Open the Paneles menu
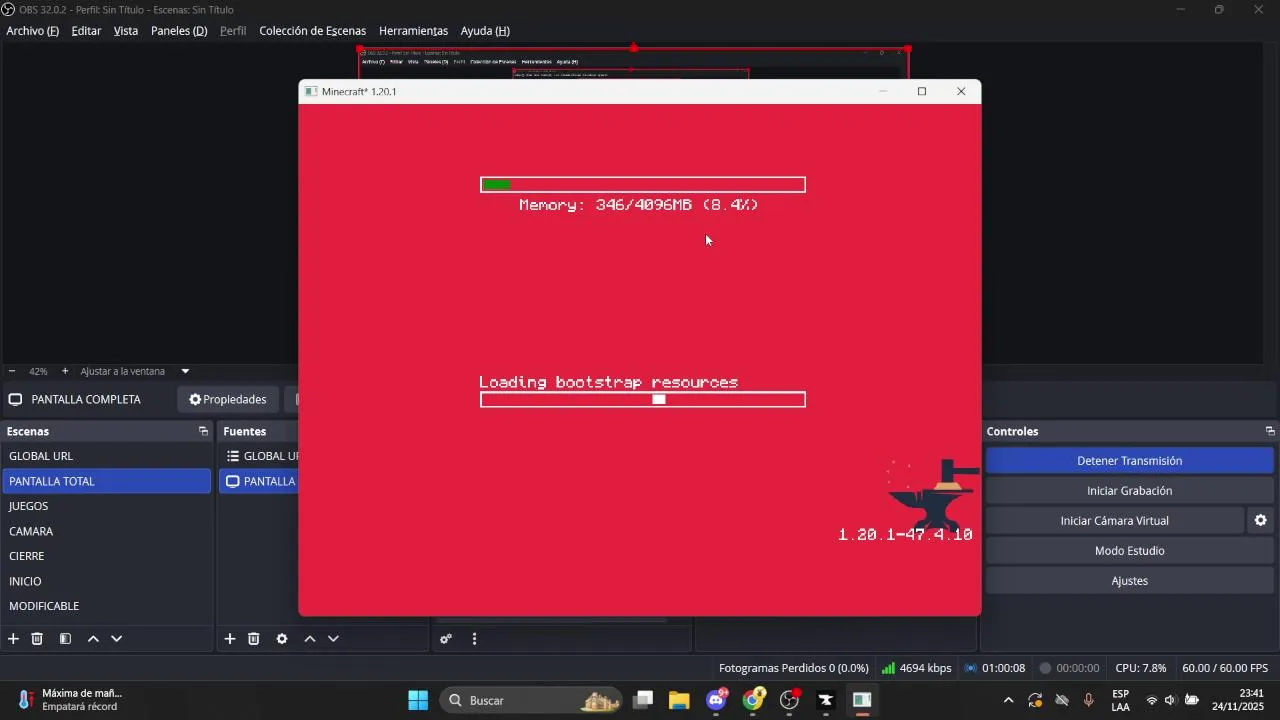Viewport: 1280px width, 720px height. (179, 31)
